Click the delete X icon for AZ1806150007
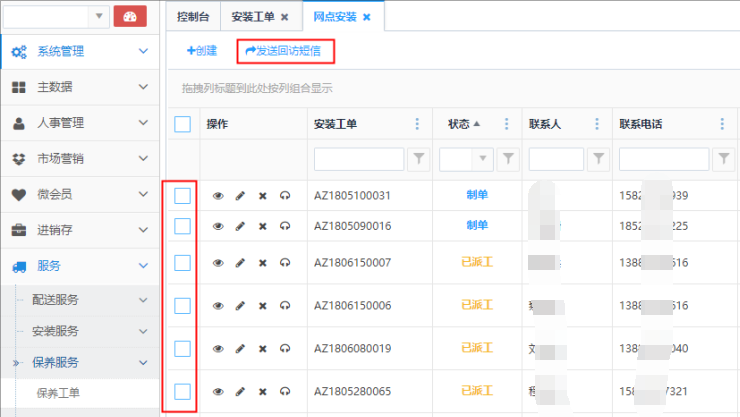 [x=263, y=263]
